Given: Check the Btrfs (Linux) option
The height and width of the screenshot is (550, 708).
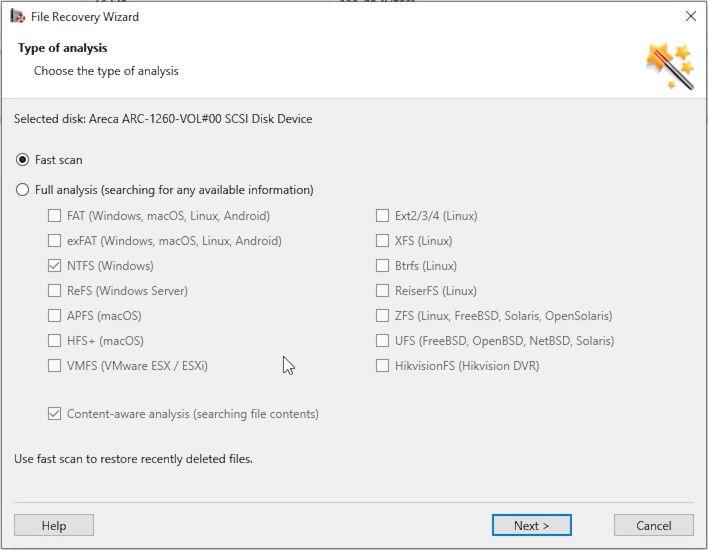Looking at the screenshot, I should [x=382, y=266].
